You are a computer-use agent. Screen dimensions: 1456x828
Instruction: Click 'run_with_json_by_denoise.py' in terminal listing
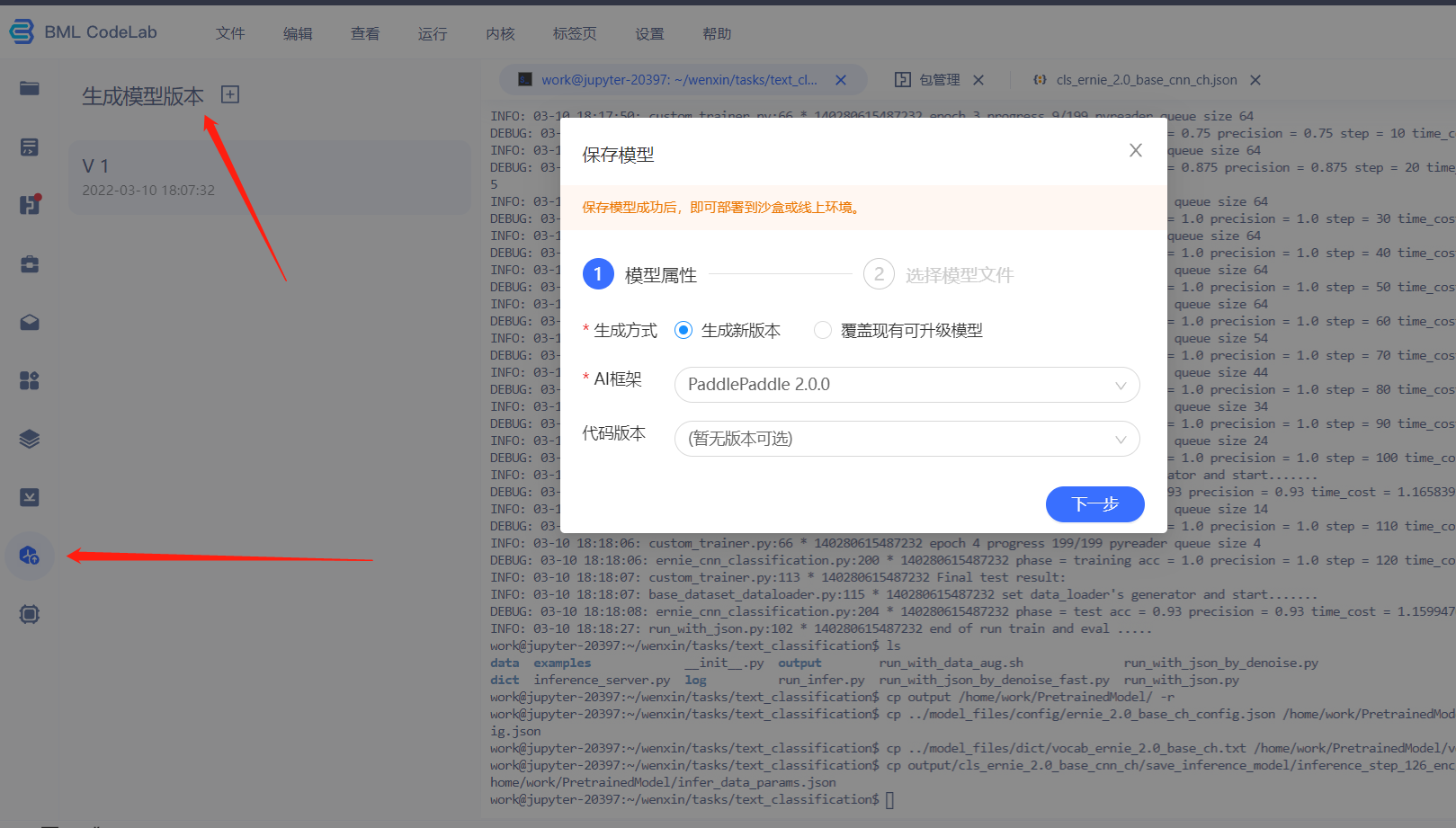[x=1220, y=663]
